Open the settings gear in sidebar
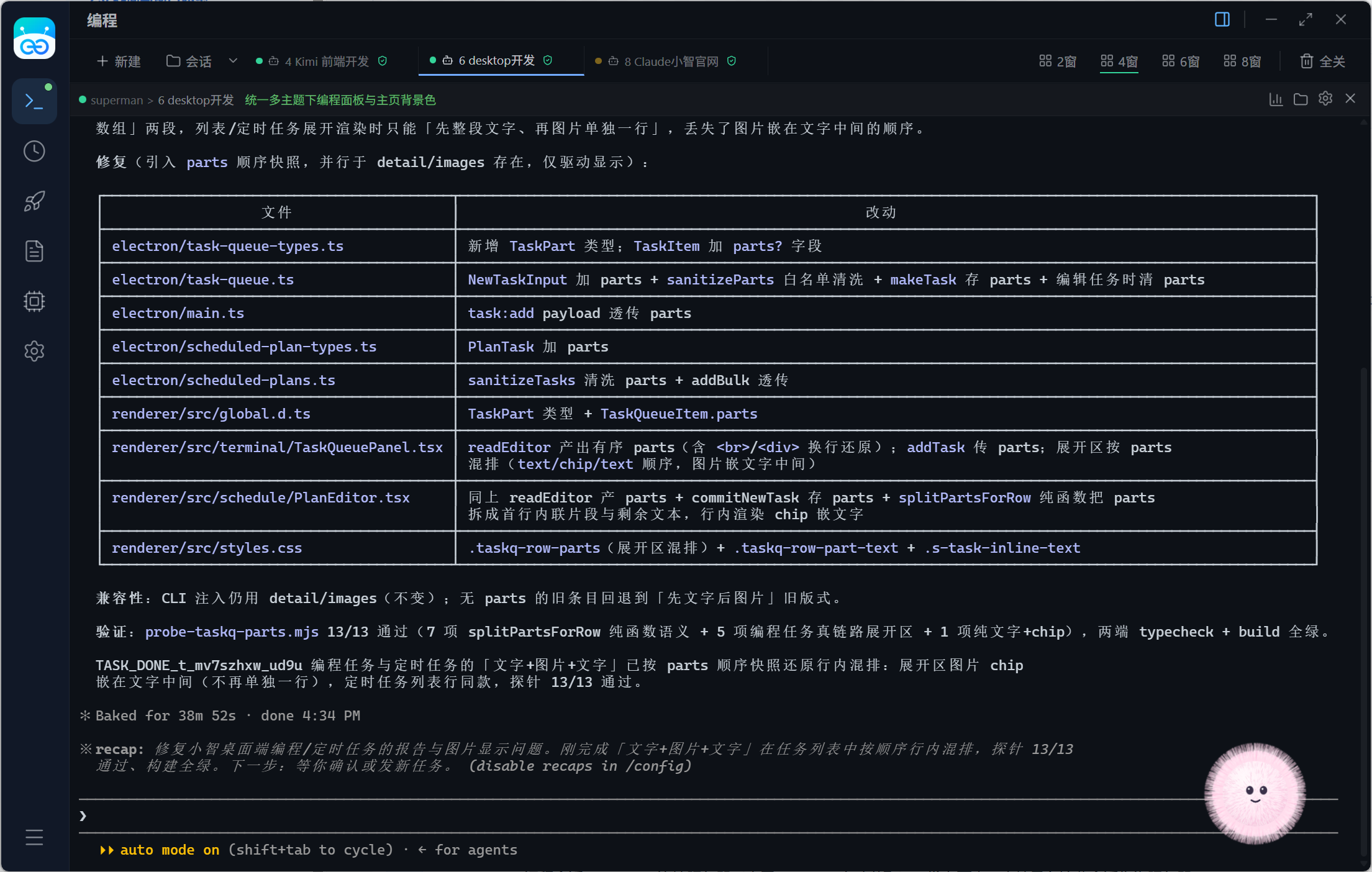1372x872 pixels. coord(34,351)
